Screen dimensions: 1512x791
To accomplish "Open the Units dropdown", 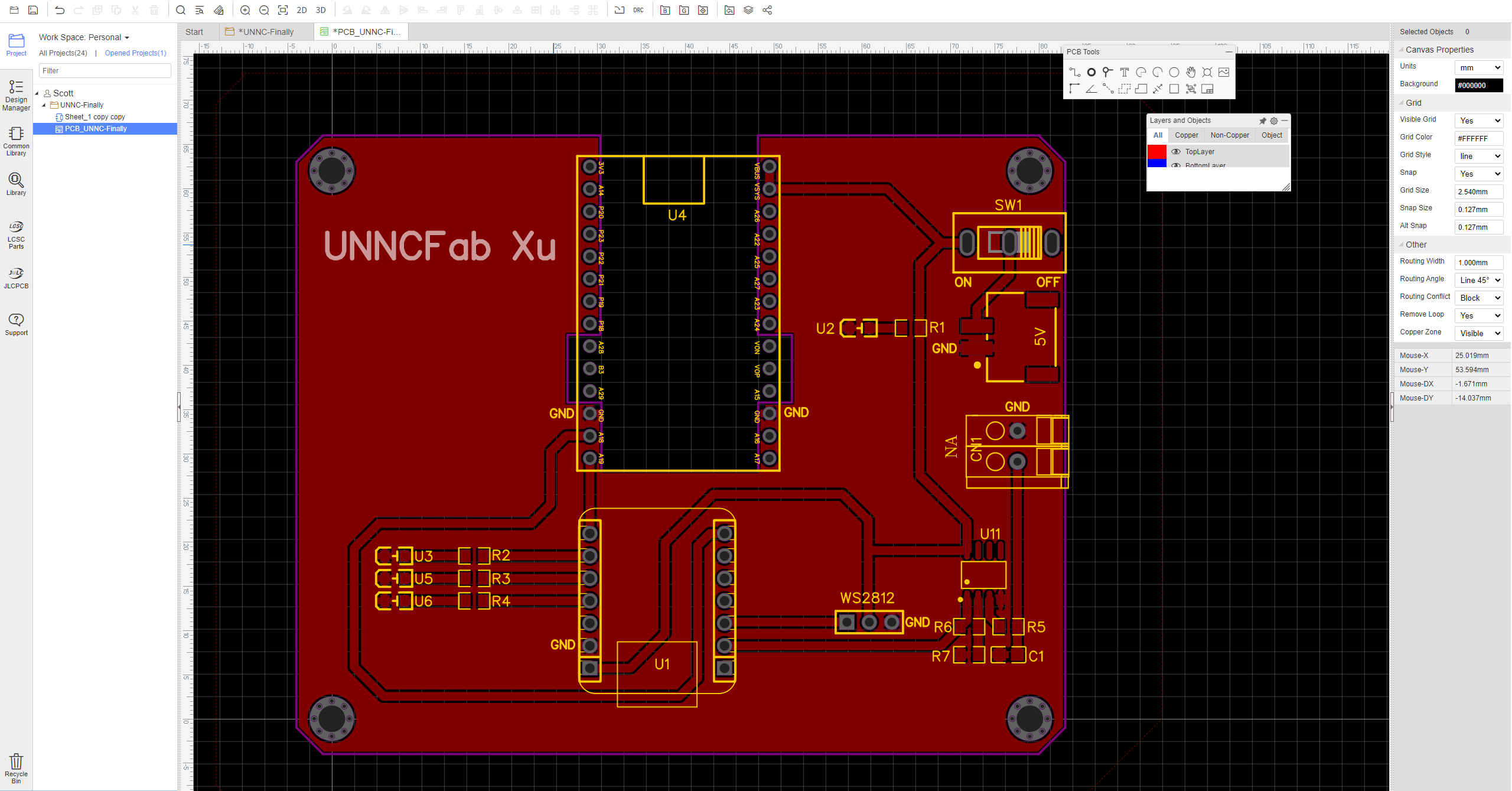I will [x=1478, y=67].
